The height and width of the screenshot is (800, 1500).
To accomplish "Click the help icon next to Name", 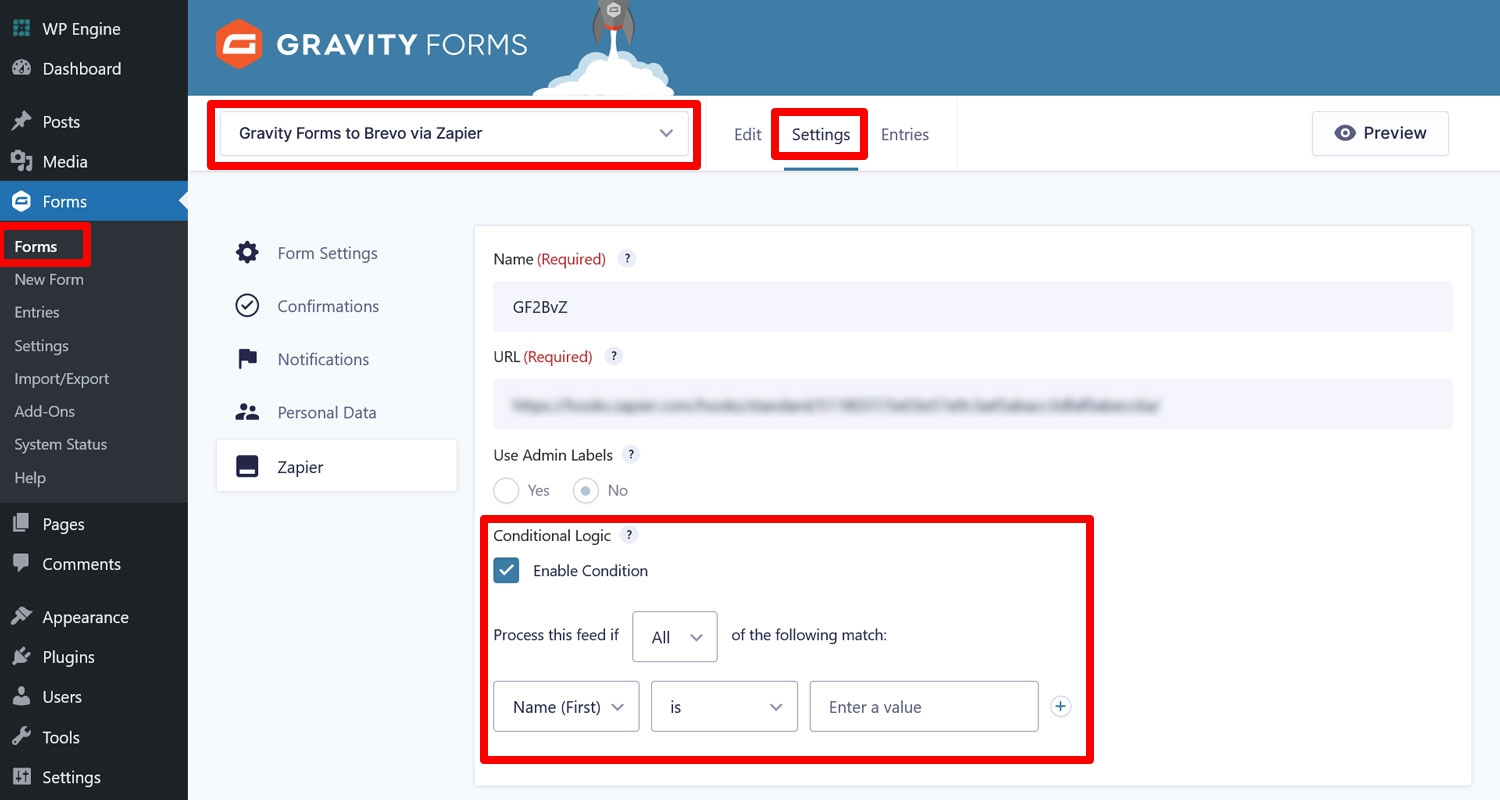I will click(x=627, y=259).
